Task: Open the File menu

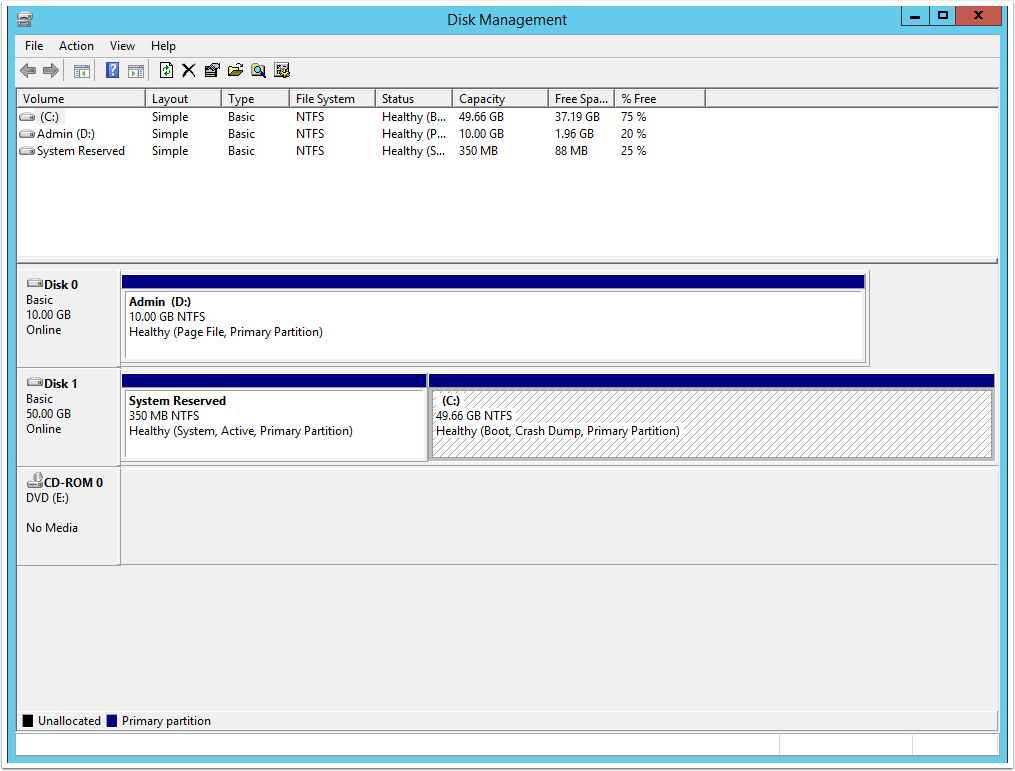Action: point(34,46)
